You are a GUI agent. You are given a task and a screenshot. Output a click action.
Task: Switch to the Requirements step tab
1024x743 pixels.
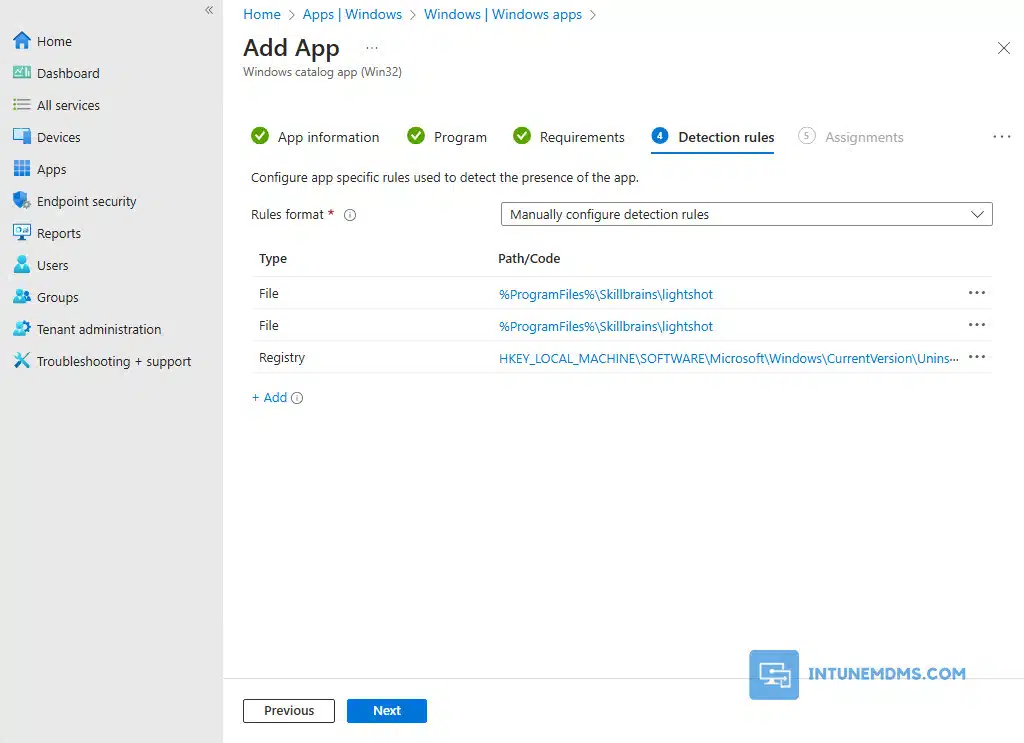(581, 137)
